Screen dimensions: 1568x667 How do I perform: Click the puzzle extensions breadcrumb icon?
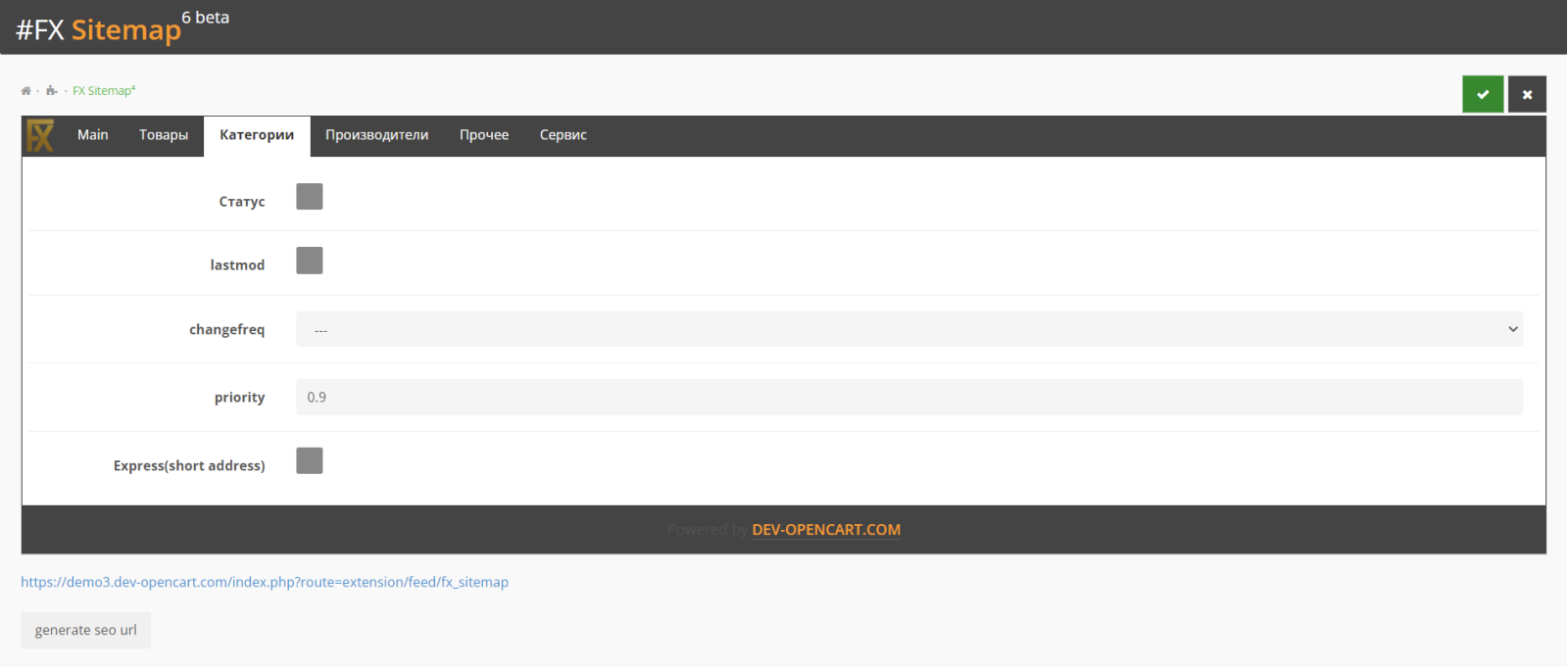click(x=51, y=91)
